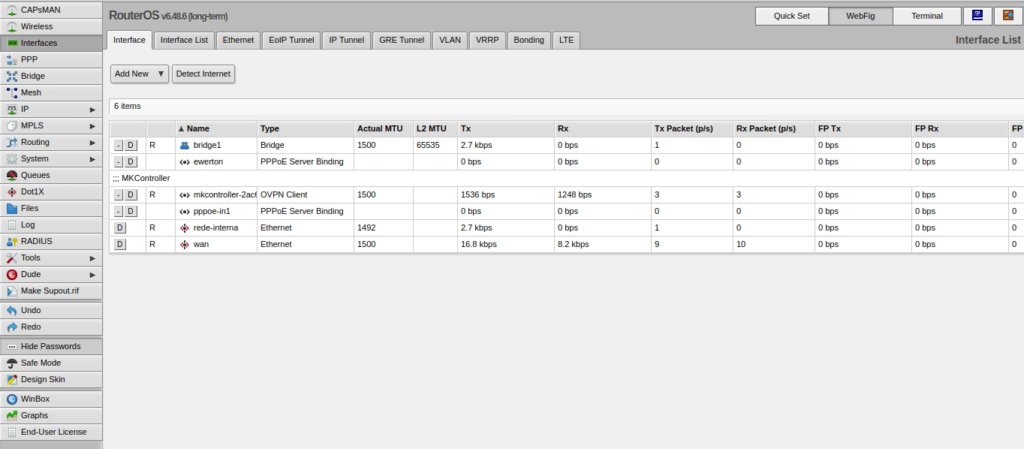1024x449 pixels.
Task: Open the VLAN tab
Action: [450, 40]
